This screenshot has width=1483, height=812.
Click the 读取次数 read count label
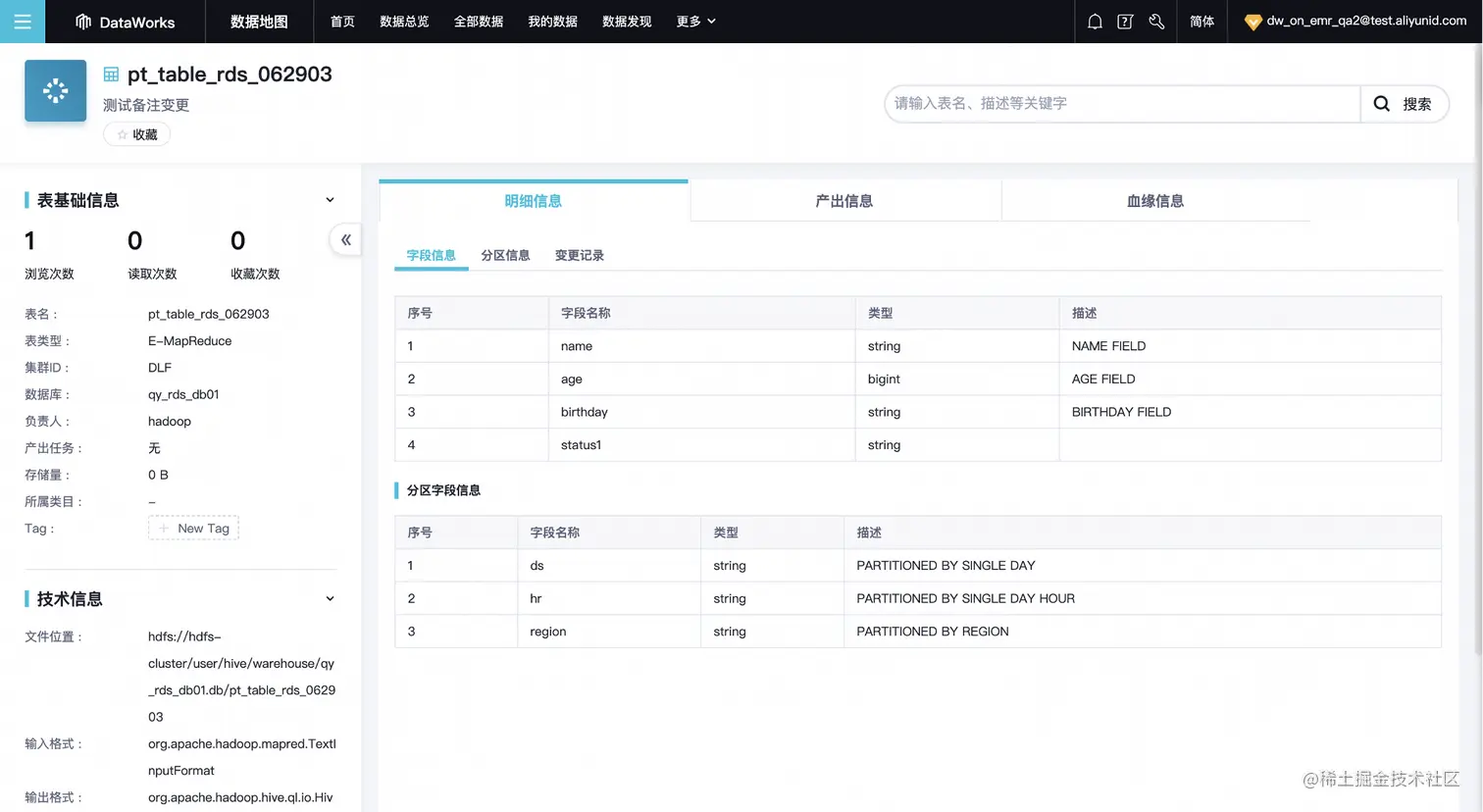click(x=152, y=275)
